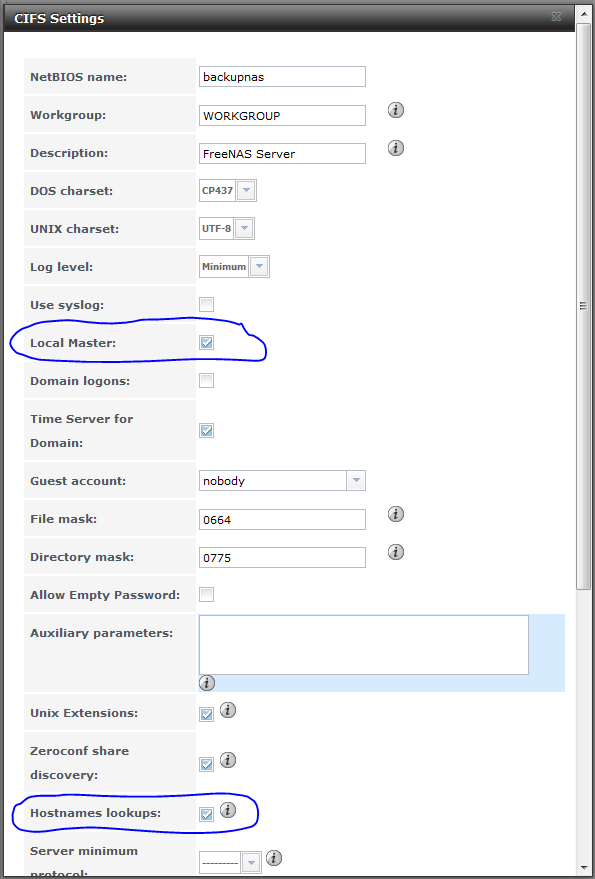Click Zeroconf share discovery info icon
This screenshot has height=879, width=595.
click(228, 760)
